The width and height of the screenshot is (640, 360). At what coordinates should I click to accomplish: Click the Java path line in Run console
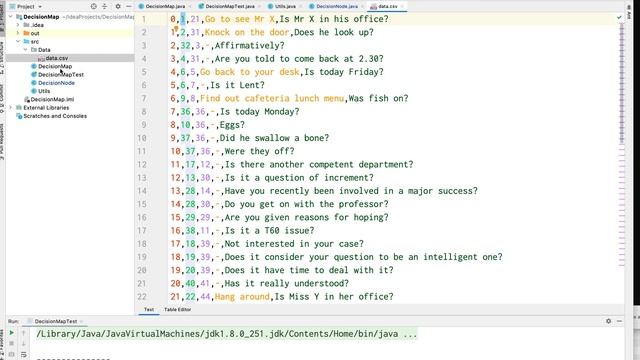(227, 334)
